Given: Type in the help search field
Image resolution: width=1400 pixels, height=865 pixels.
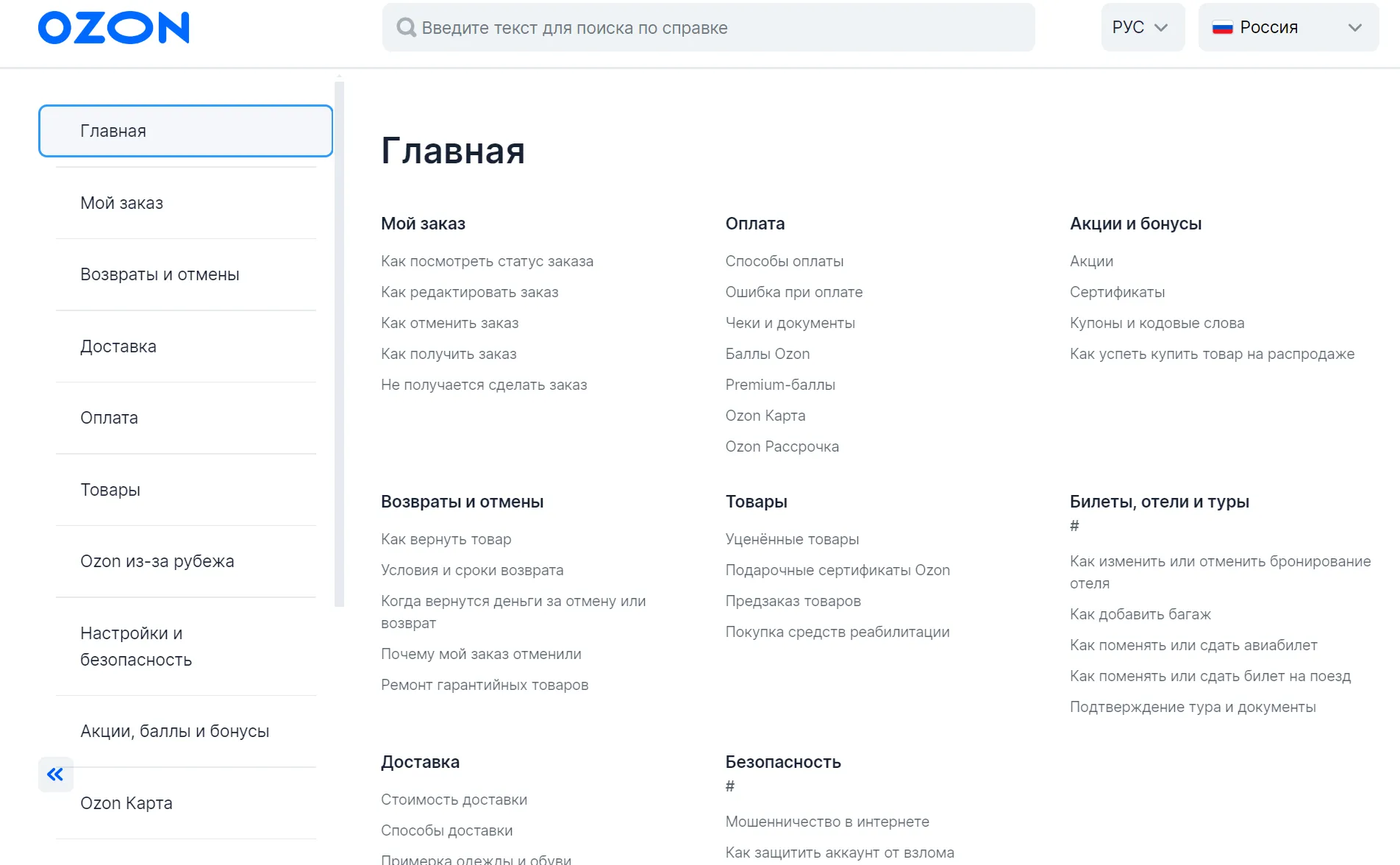Looking at the screenshot, I should coord(721,28).
